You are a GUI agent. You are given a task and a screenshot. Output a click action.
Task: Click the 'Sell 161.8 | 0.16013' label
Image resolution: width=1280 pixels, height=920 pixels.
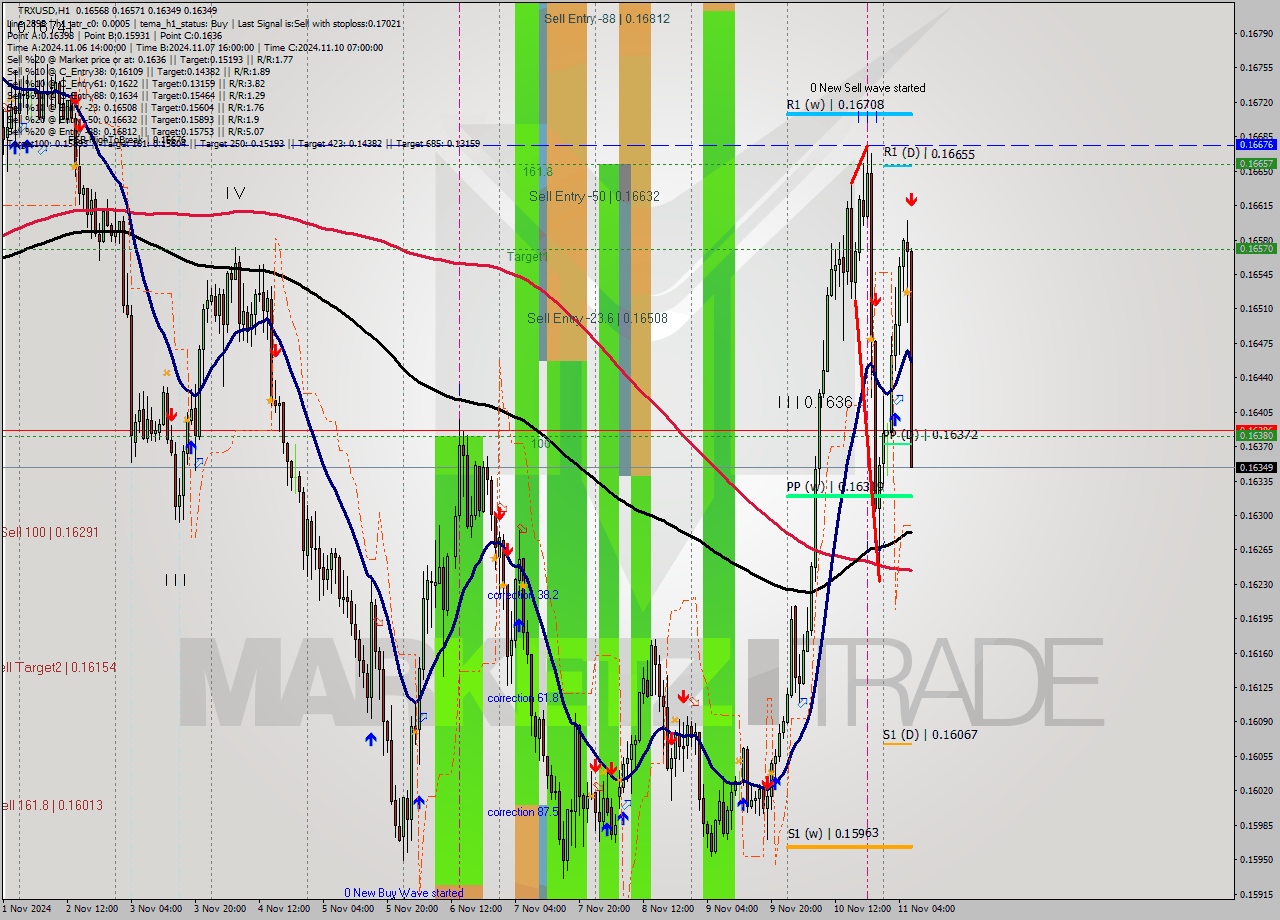(51, 805)
